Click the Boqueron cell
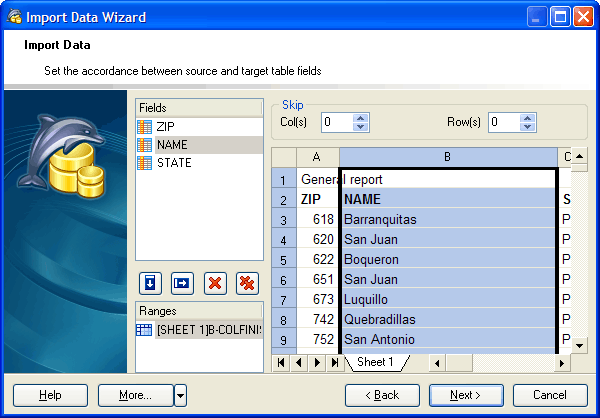 point(448,260)
